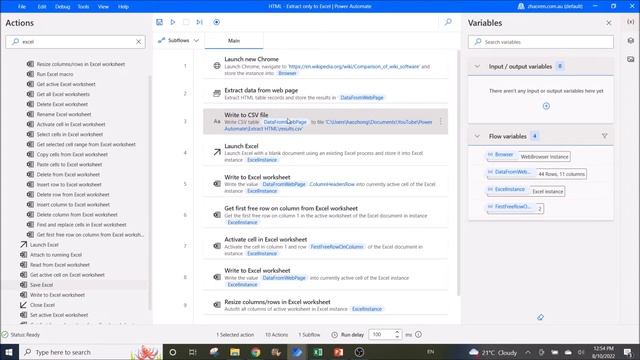The height and width of the screenshot is (360, 640).
Task: Select Resize columns/rows in Excel worksheet step
Action: pyautogui.click(x=325, y=305)
